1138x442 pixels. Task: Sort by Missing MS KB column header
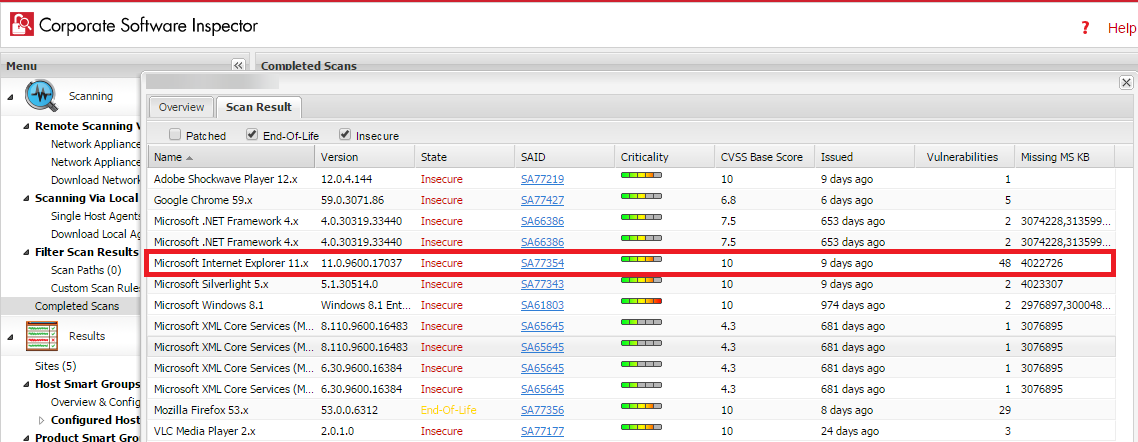(1065, 157)
